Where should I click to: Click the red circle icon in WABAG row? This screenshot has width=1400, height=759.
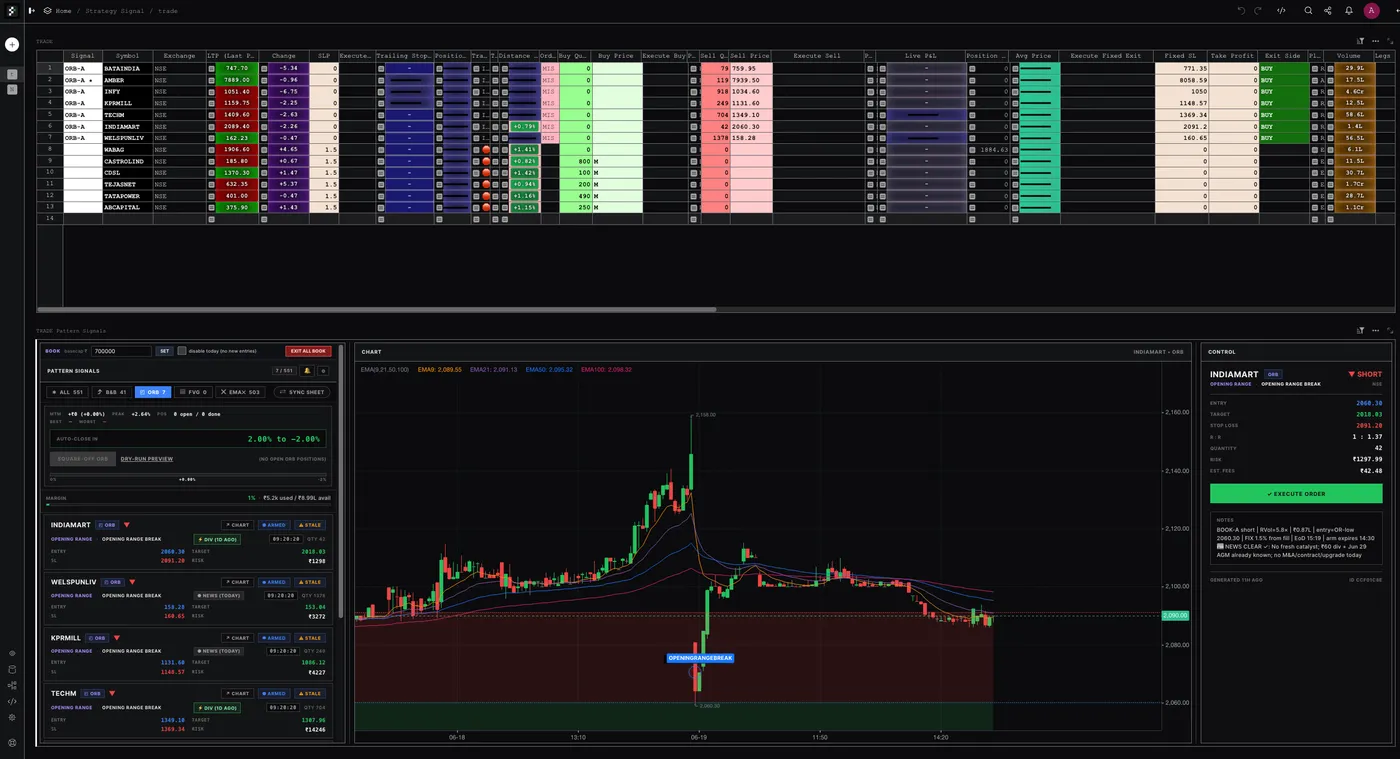(x=486, y=149)
